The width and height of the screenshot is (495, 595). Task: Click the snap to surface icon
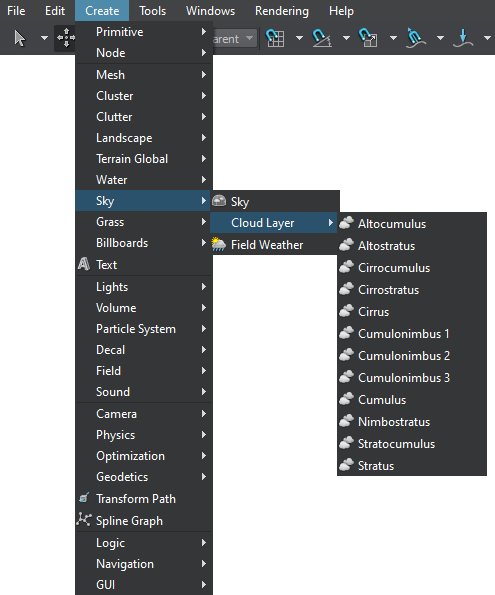[x=415, y=38]
